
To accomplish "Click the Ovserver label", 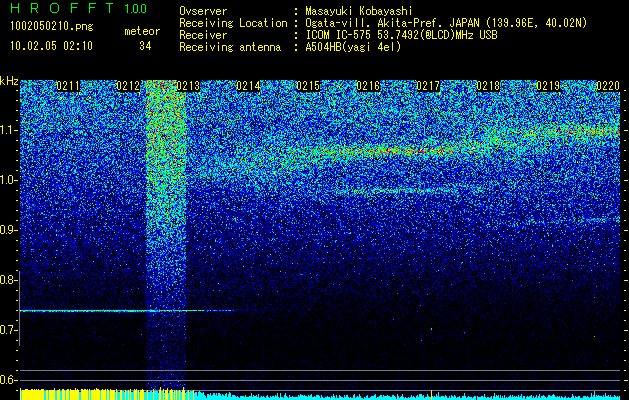I will point(203,11).
